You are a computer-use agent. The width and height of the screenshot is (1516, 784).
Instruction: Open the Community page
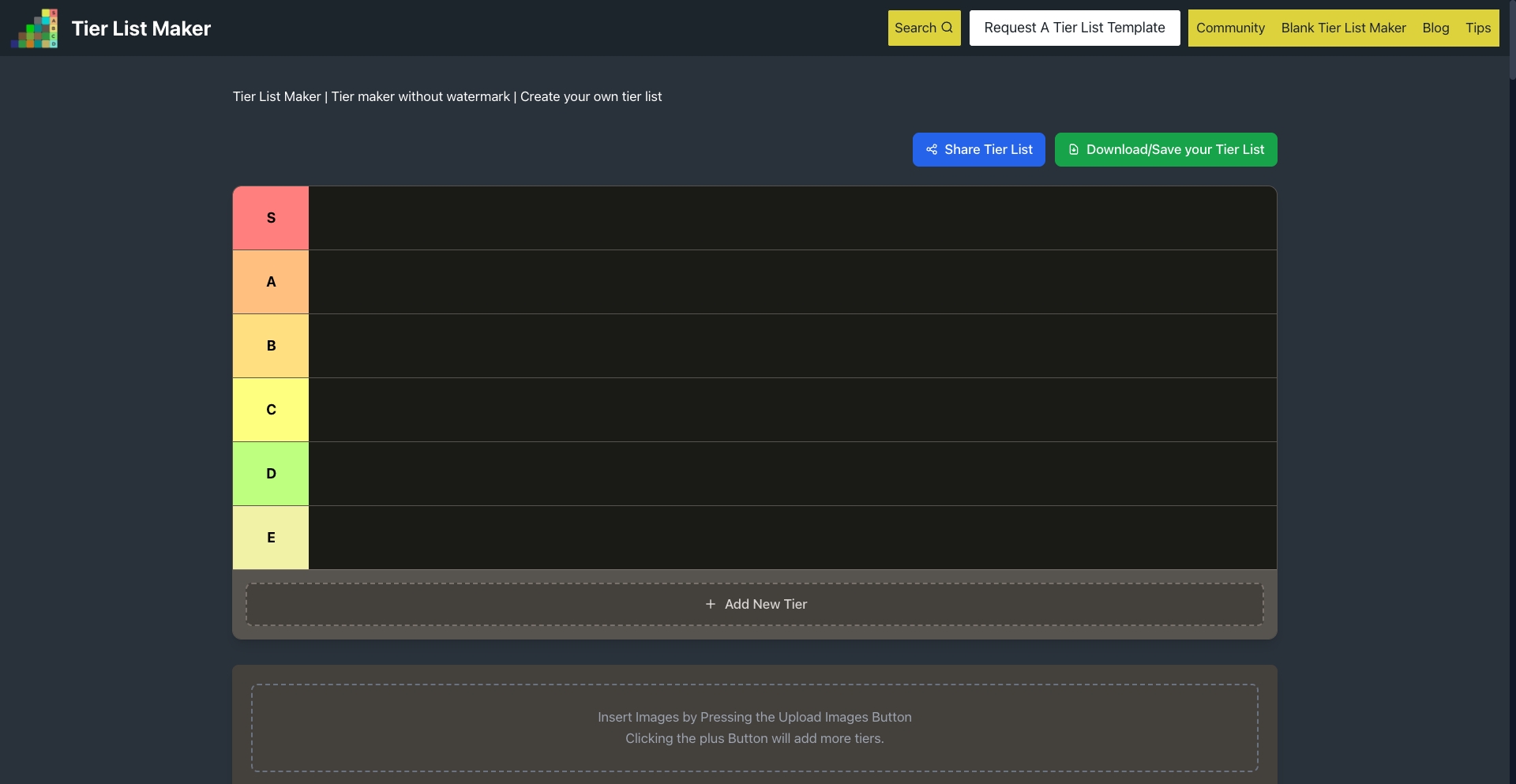coord(1230,28)
